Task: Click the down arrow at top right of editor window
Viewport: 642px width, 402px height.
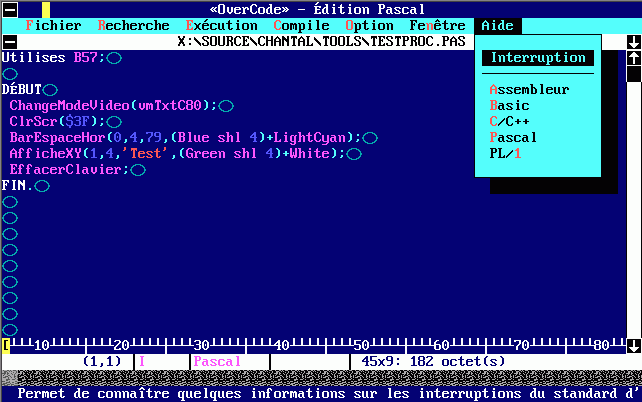Action: 634,42
